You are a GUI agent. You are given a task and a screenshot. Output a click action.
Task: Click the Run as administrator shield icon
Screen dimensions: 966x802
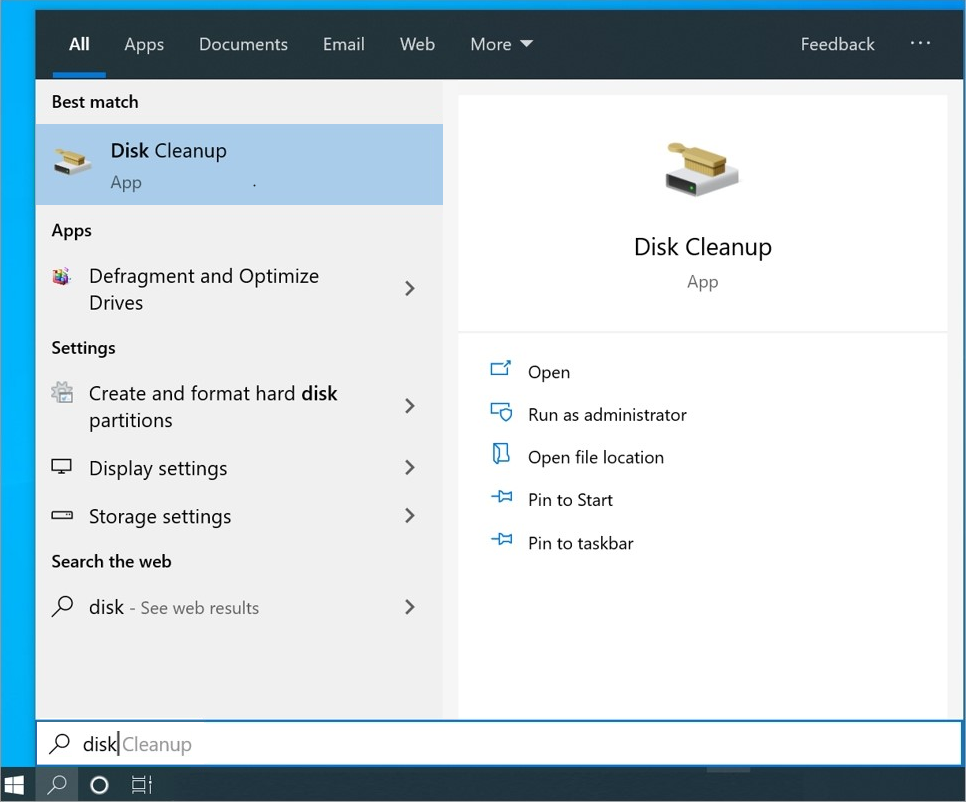click(x=501, y=413)
